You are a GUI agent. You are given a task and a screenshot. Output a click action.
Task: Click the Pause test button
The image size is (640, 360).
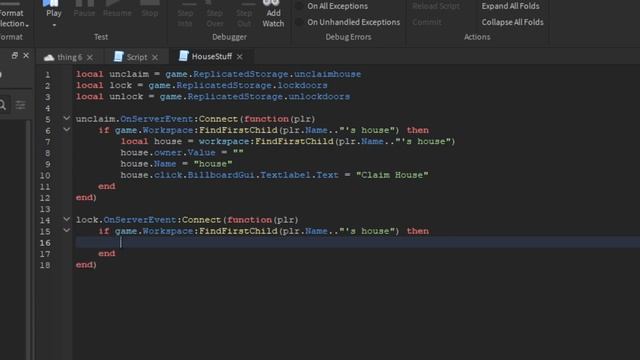pos(84,9)
